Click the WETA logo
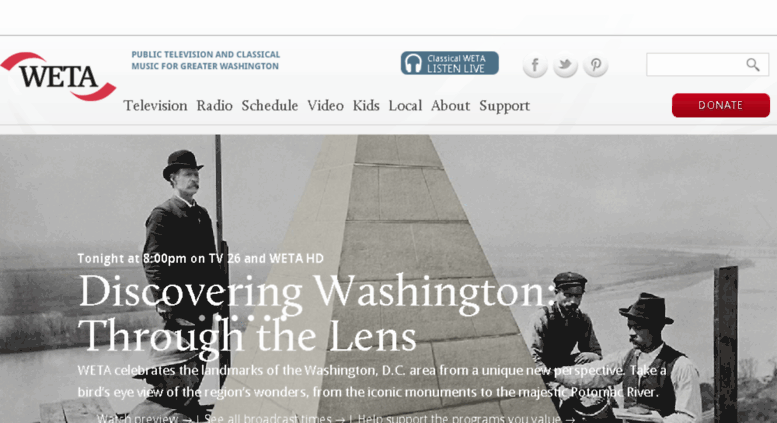Image resolution: width=777 pixels, height=423 pixels. pos(58,76)
